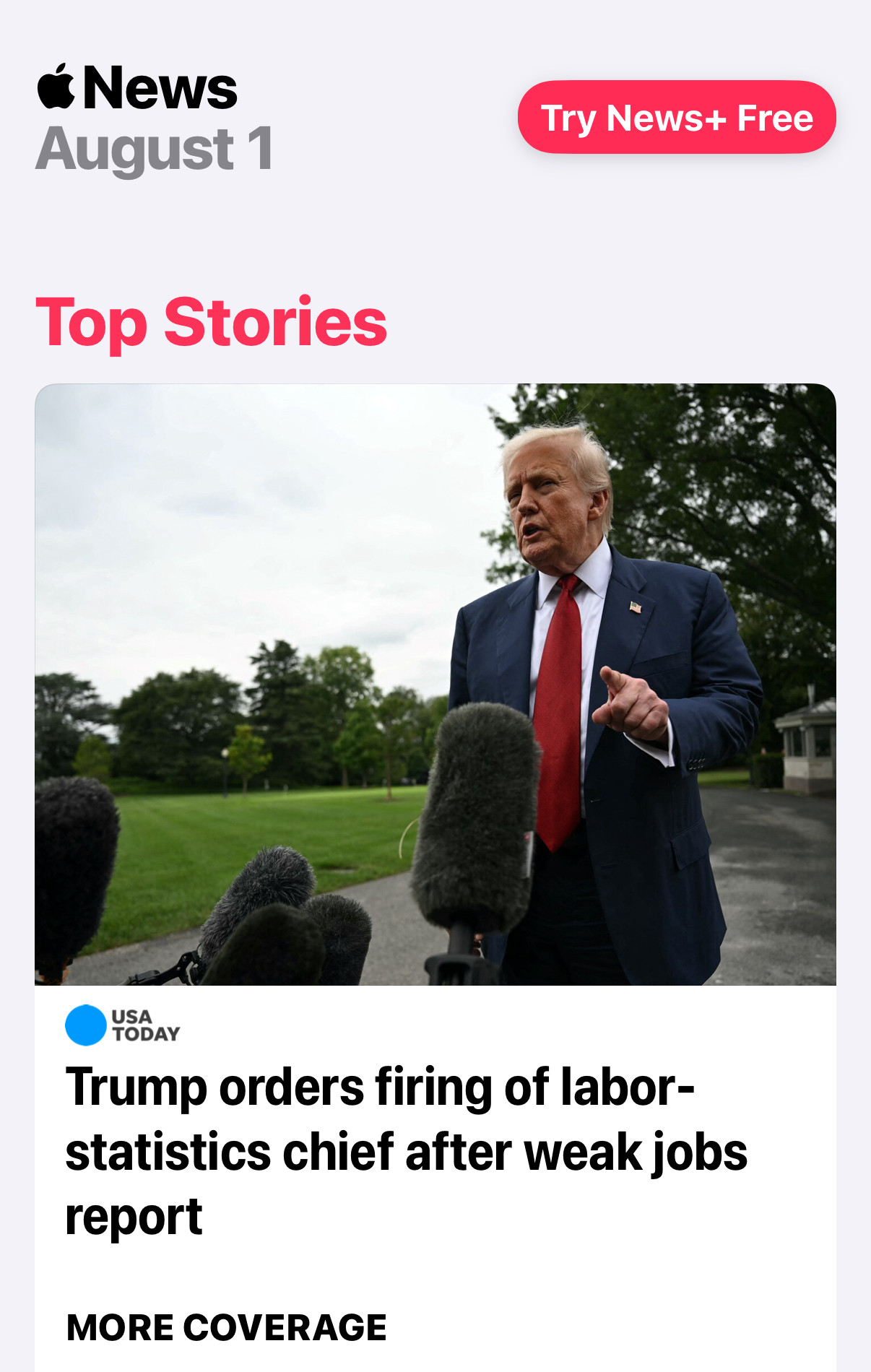871x1372 pixels.
Task: Tap the 'statistics chief after weak jobs' line
Action: point(406,1152)
